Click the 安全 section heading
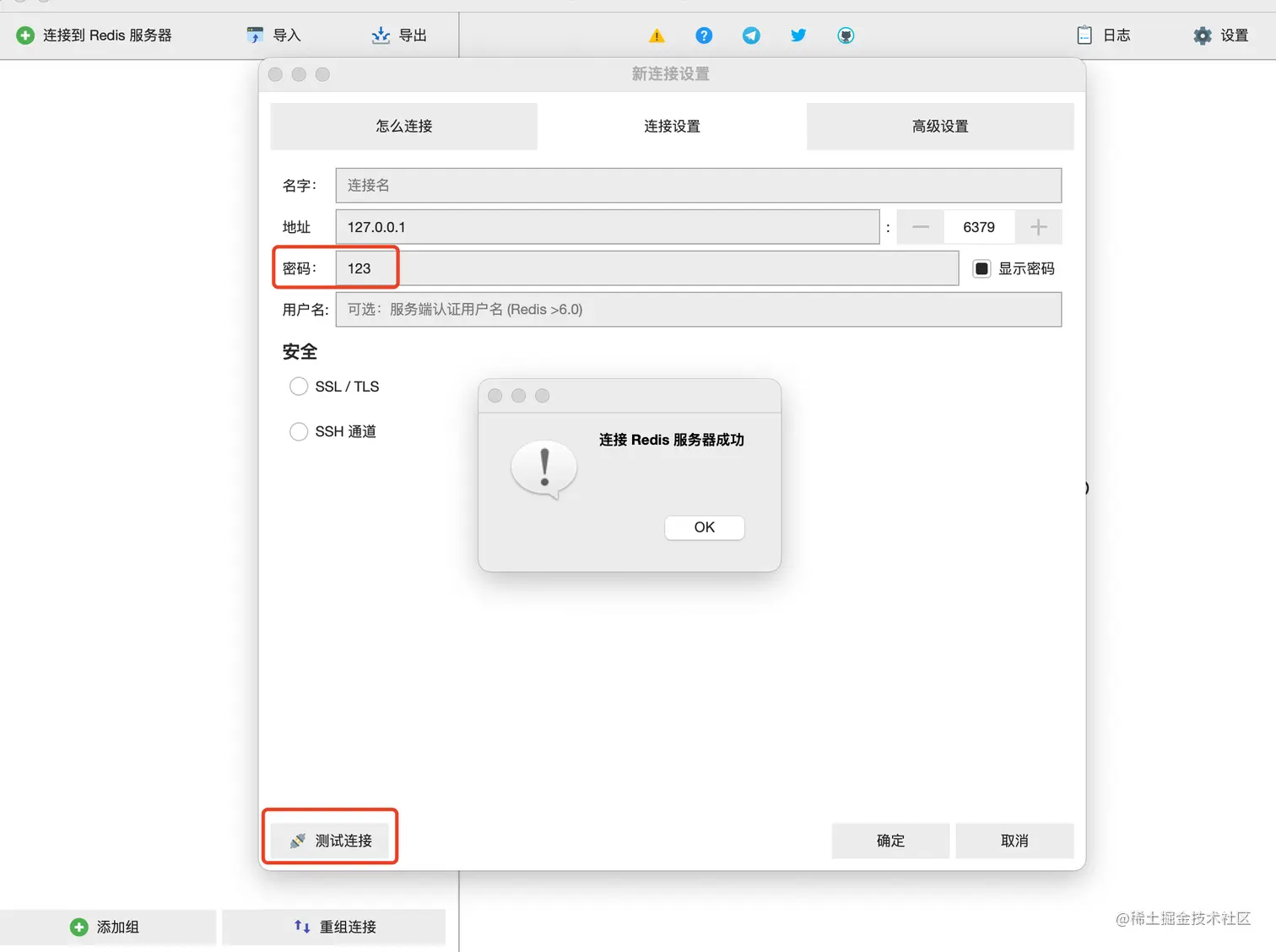 pyautogui.click(x=300, y=352)
